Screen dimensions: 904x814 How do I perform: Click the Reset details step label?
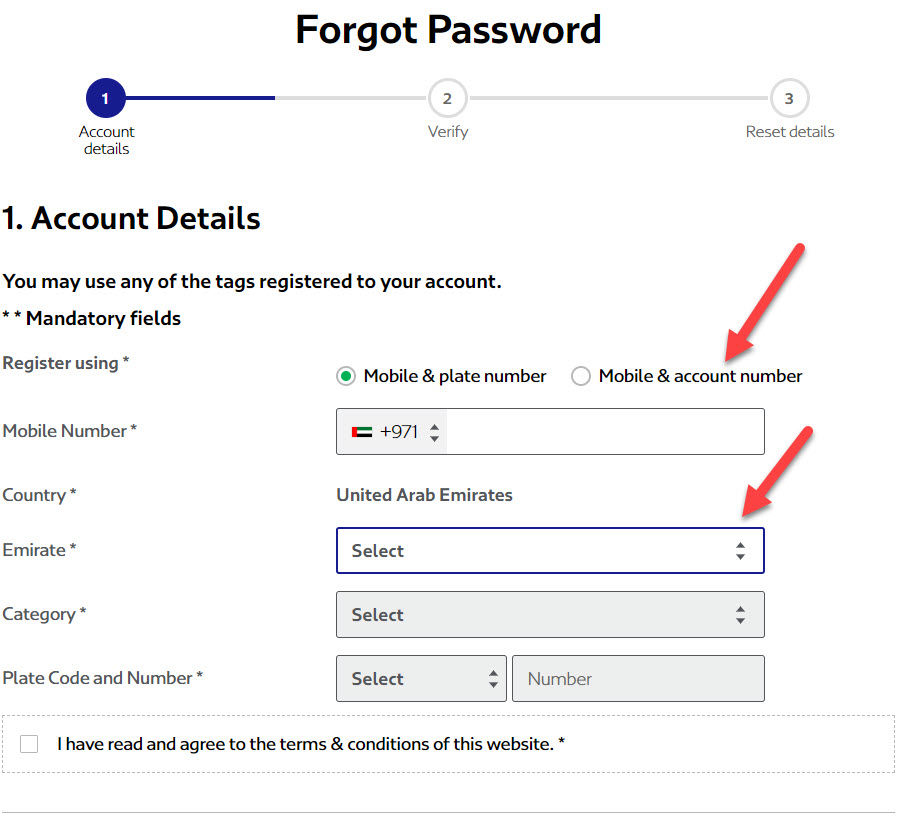(789, 132)
